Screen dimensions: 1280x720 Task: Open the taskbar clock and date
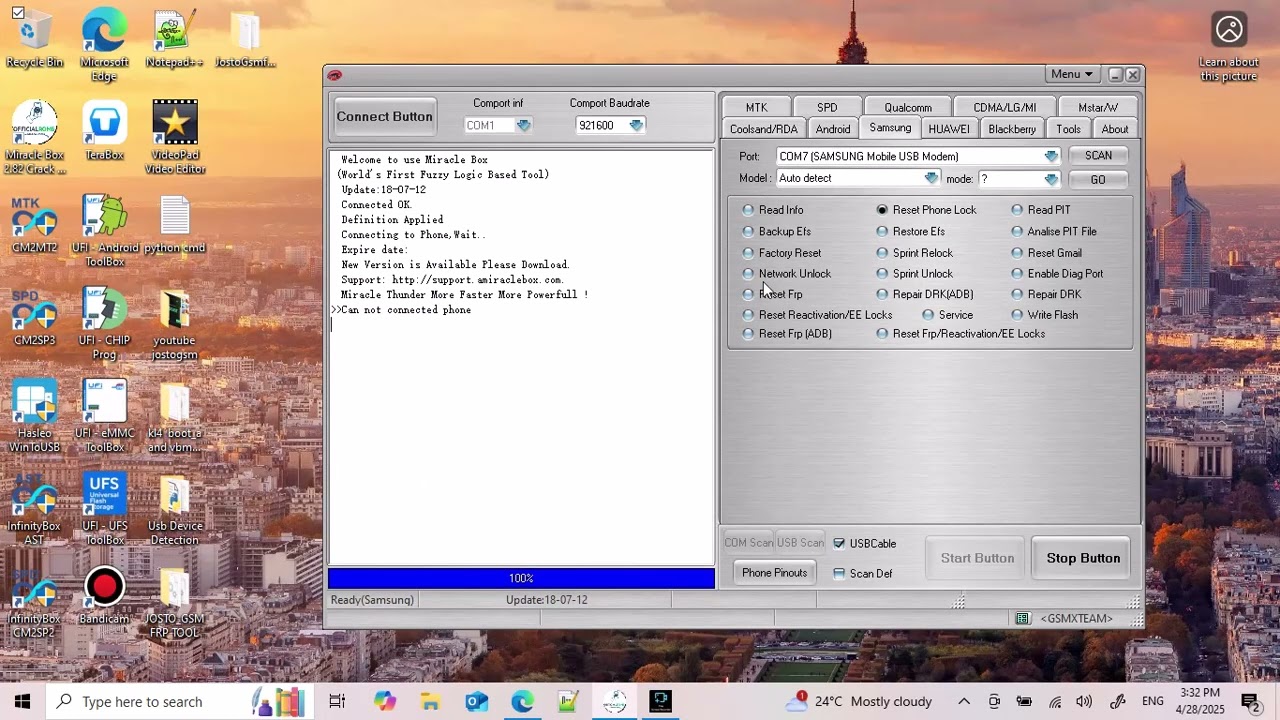point(1199,702)
